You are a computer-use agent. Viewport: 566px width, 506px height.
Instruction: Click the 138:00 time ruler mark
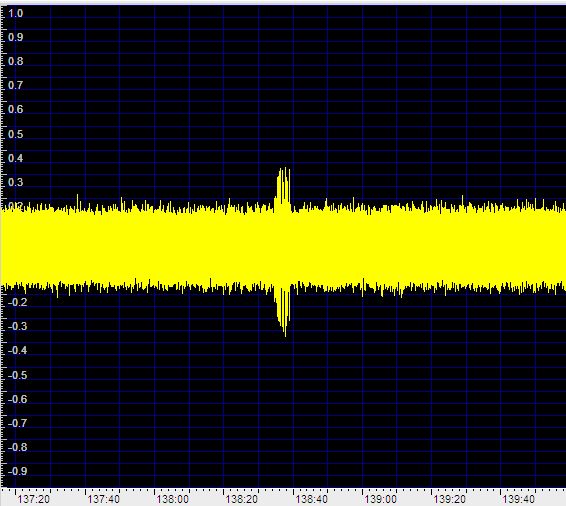[x=172, y=499]
